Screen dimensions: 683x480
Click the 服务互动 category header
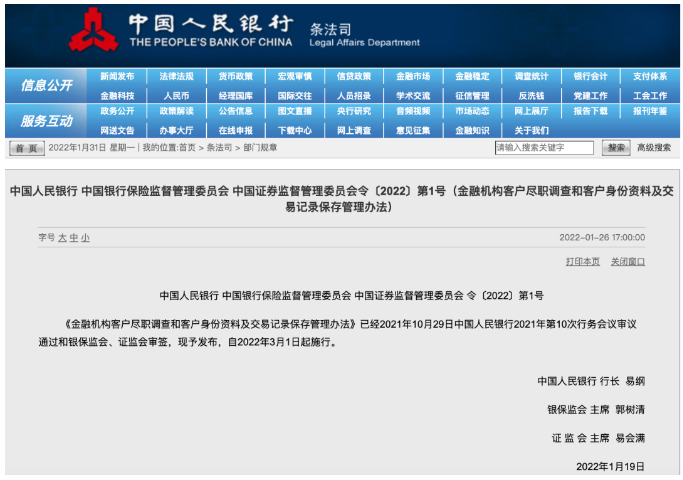[46, 121]
